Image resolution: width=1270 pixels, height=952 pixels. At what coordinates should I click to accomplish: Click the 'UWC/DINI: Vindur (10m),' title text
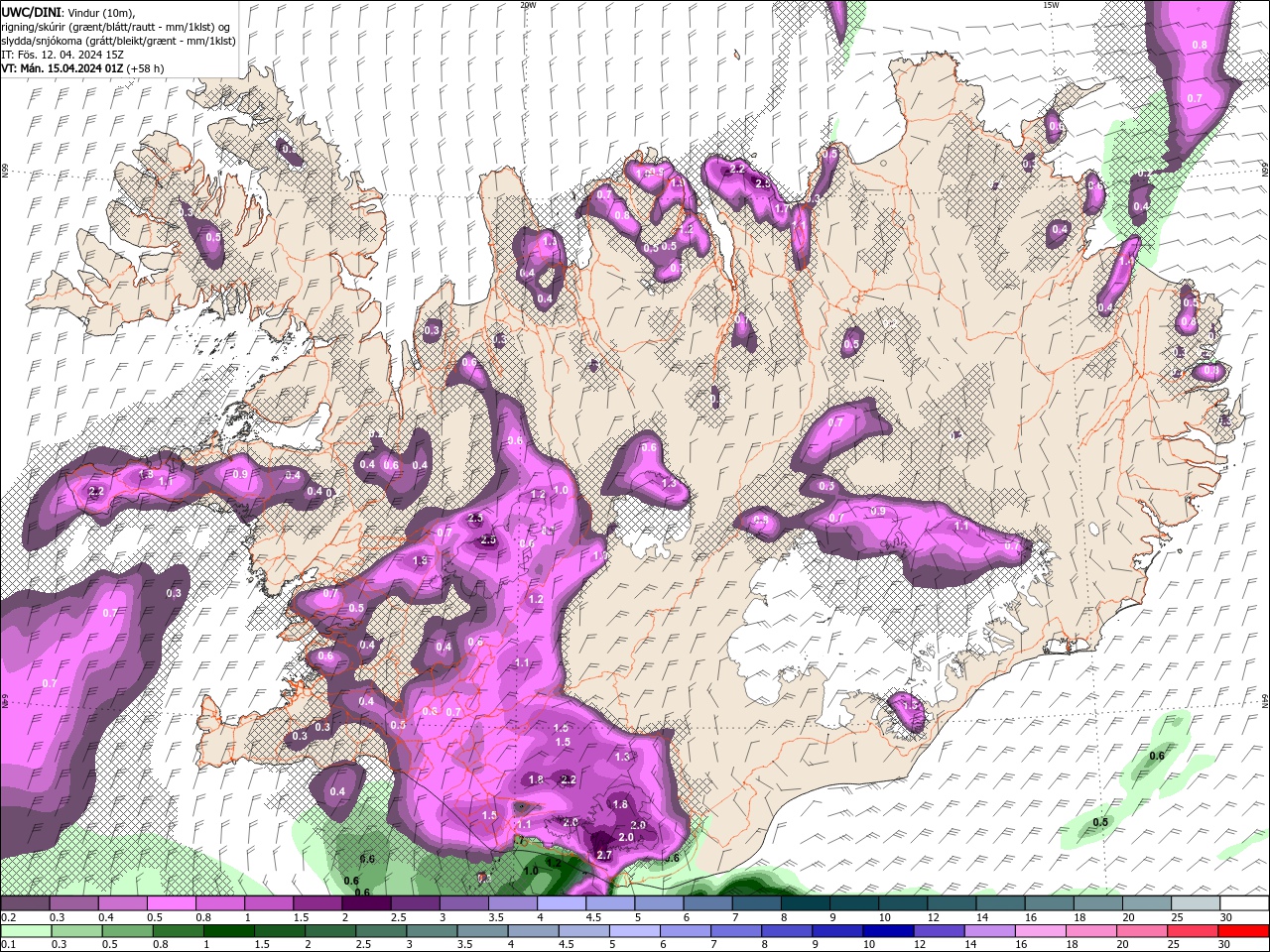[x=68, y=12]
